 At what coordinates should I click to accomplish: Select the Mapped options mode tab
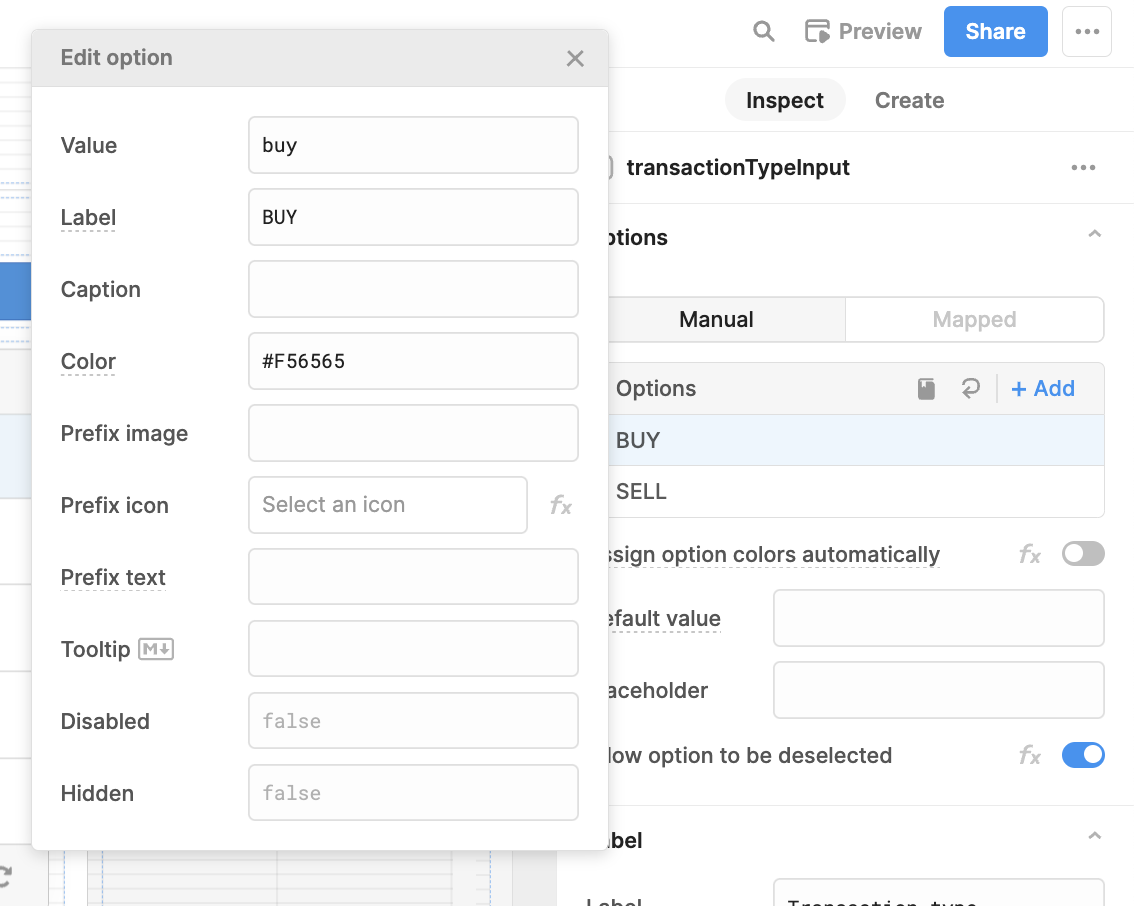(x=974, y=320)
